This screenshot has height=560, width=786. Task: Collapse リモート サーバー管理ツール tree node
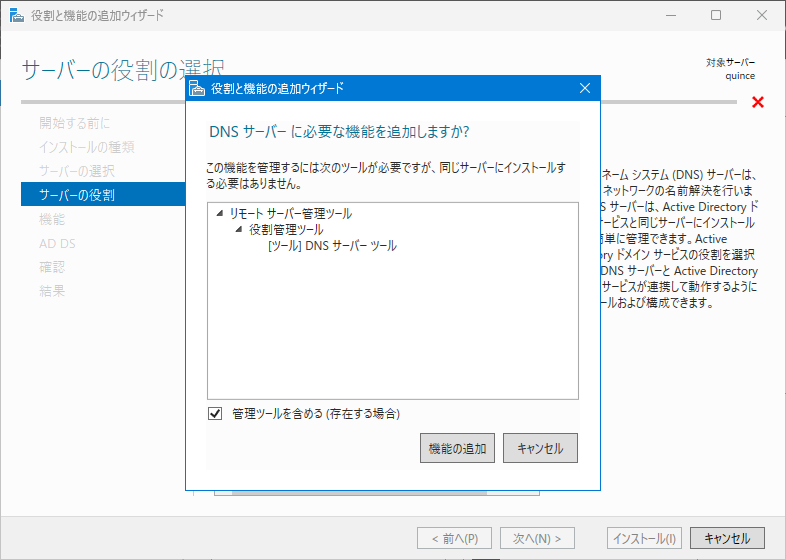point(220,214)
